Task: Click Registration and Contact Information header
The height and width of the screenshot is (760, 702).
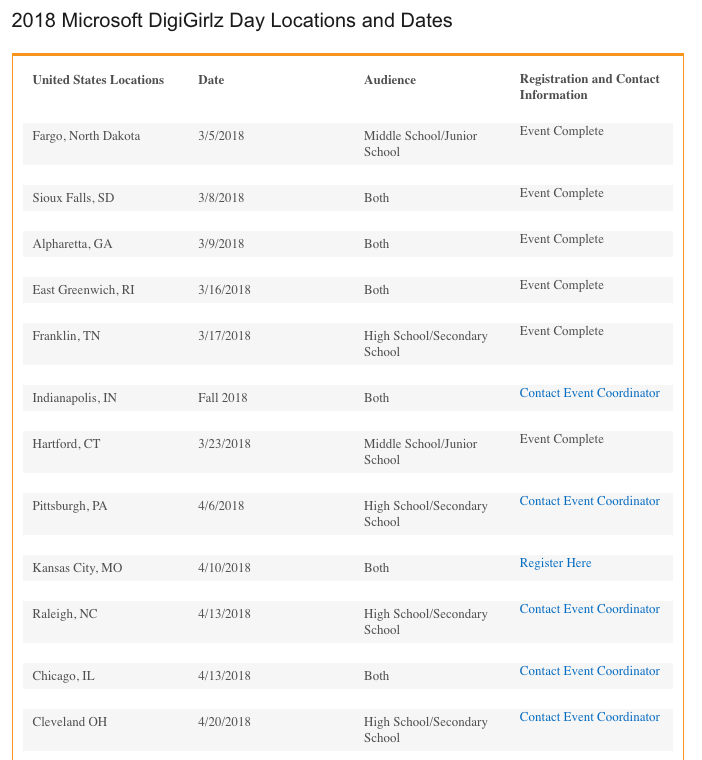Action: pos(589,87)
